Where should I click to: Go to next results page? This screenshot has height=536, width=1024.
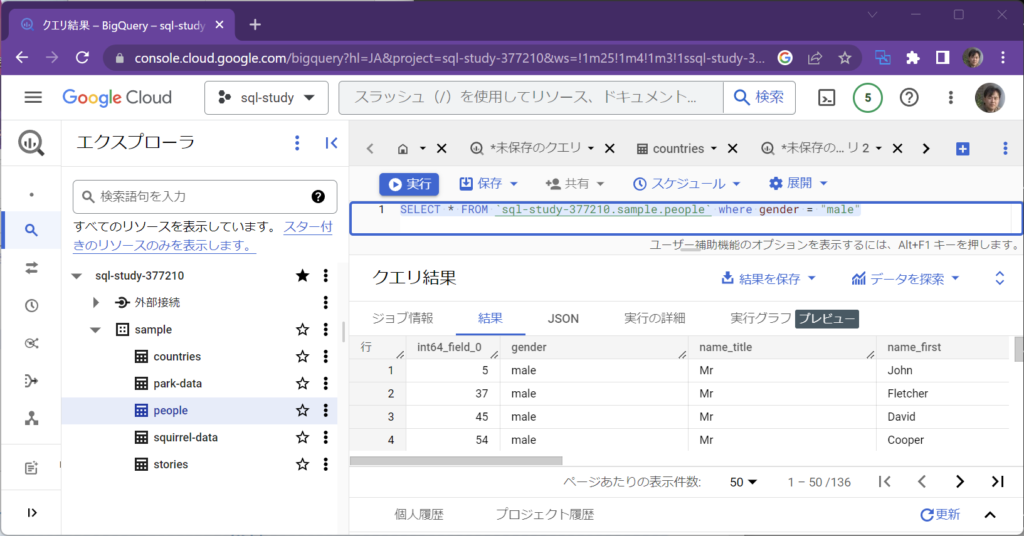click(x=959, y=482)
